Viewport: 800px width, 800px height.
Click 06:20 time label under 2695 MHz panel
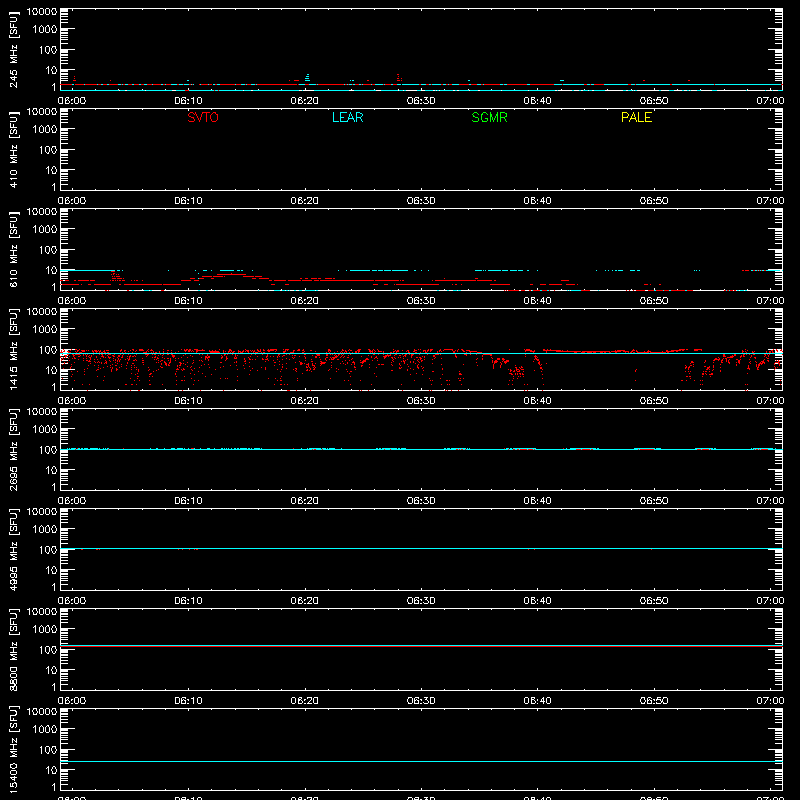coord(305,501)
